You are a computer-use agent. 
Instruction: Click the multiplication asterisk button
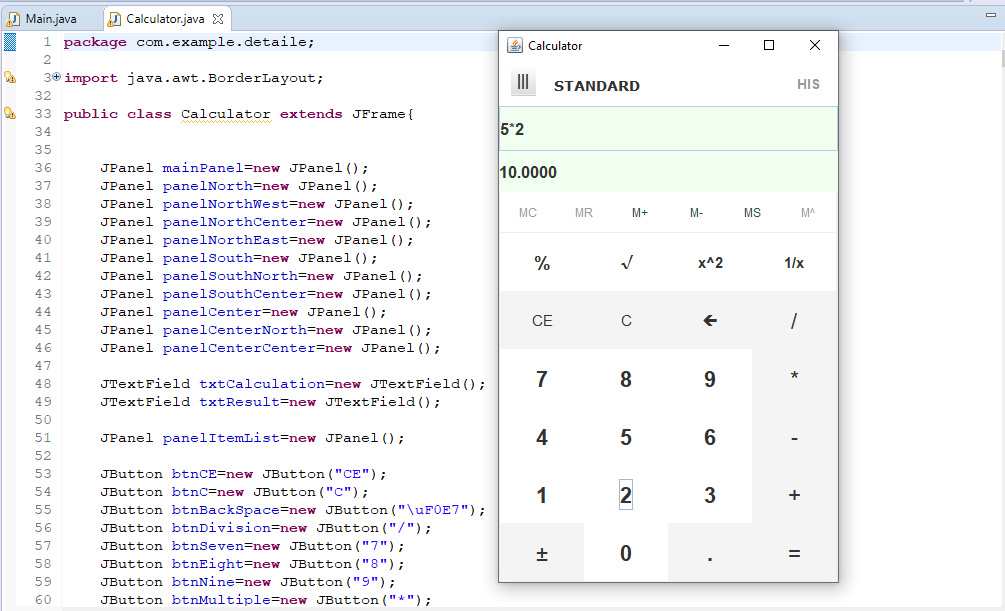click(x=794, y=378)
